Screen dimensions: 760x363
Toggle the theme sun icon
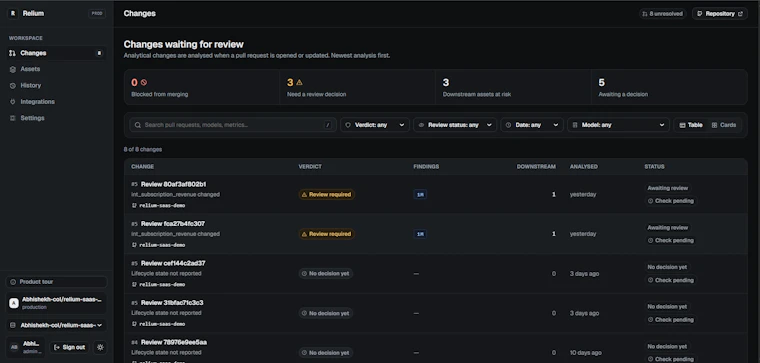100,347
